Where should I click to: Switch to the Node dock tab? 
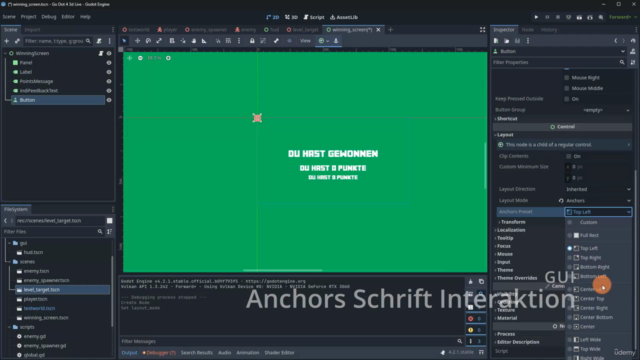pyautogui.click(x=527, y=30)
